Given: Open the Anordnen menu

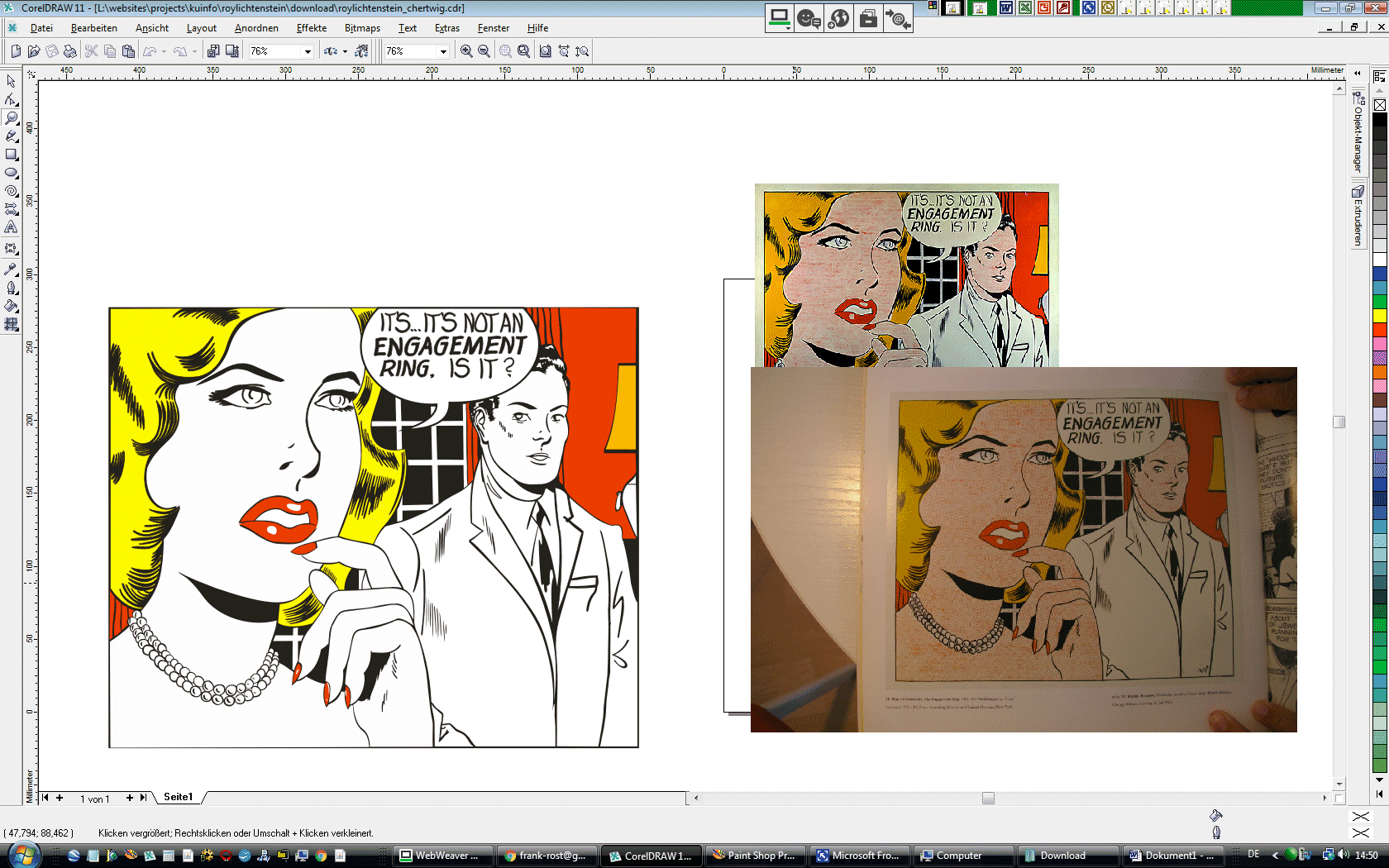Looking at the screenshot, I should [x=256, y=28].
